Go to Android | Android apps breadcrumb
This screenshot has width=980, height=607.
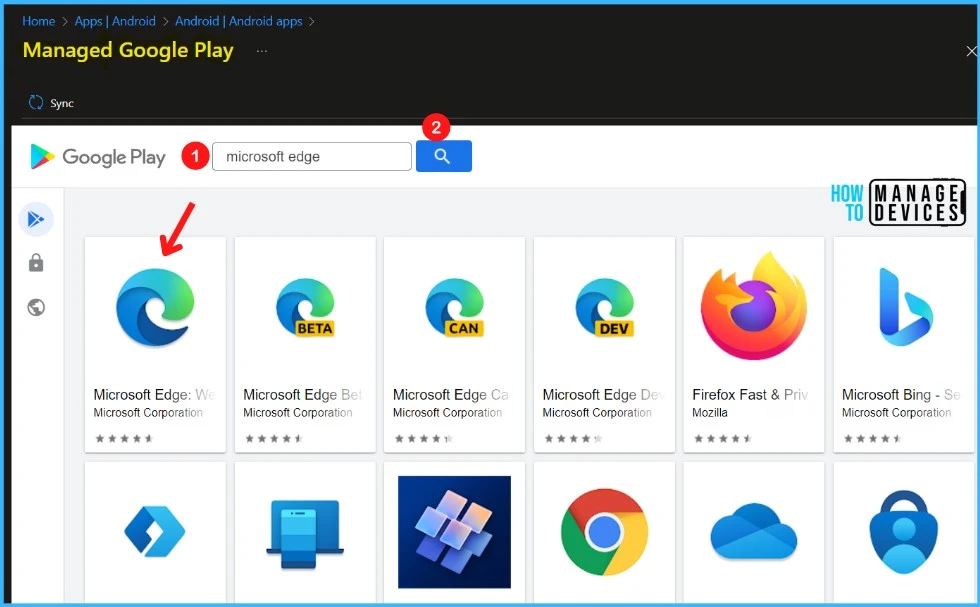[239, 21]
